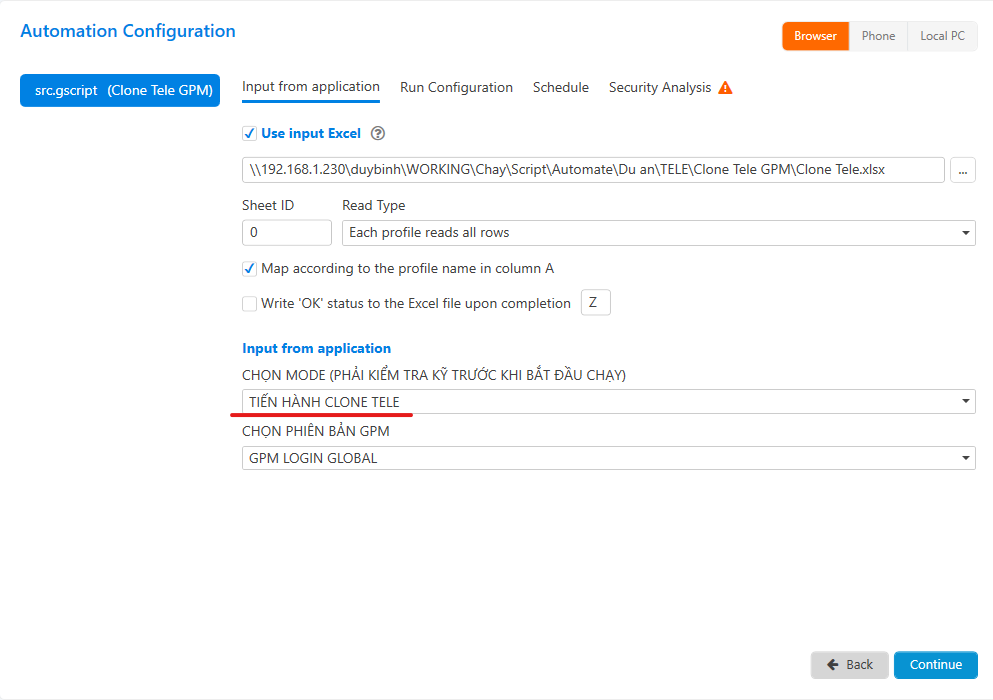The height and width of the screenshot is (700, 993).
Task: Go to the Security Analysis tab
Action: point(660,88)
